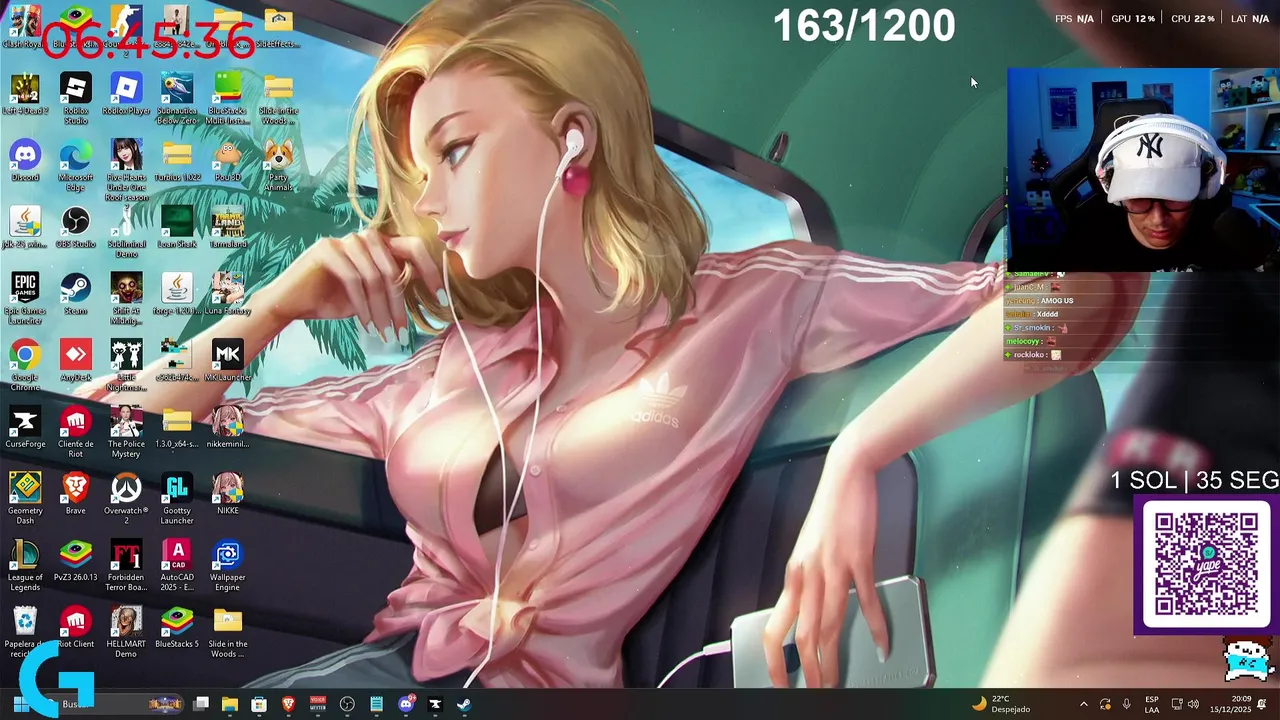
Task: Open Goottsy Launcher desktop icon
Action: [177, 498]
